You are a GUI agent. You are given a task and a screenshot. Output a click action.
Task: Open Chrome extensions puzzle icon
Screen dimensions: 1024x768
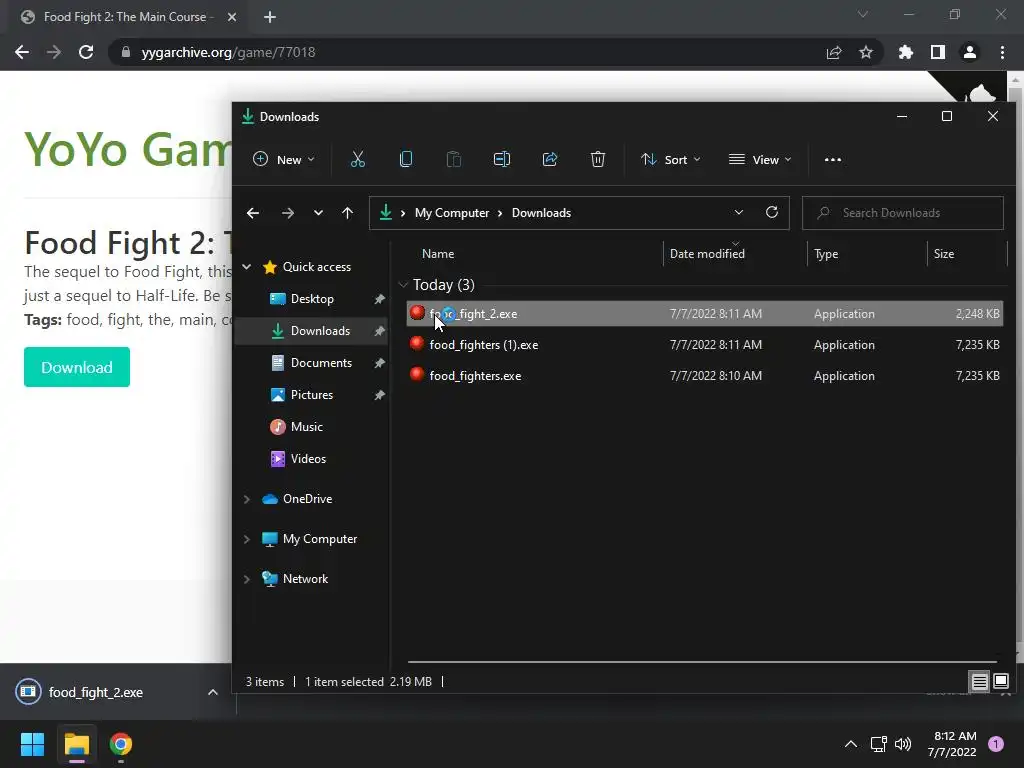[906, 52]
